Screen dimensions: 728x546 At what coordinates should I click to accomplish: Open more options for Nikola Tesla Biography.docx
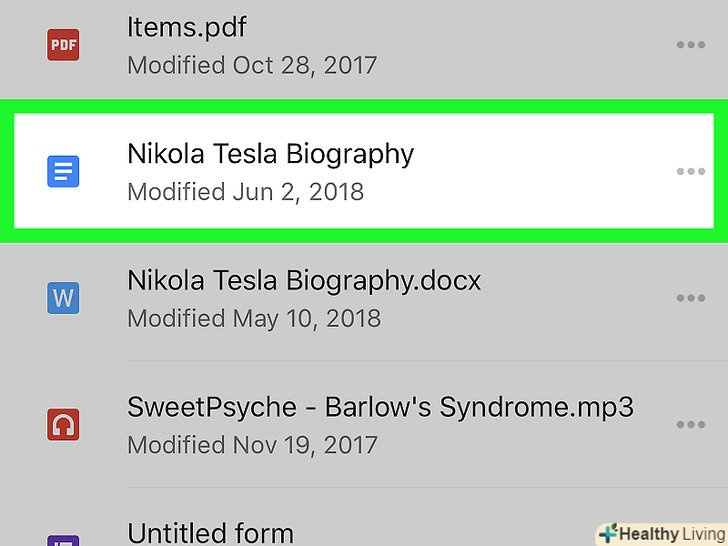[690, 298]
